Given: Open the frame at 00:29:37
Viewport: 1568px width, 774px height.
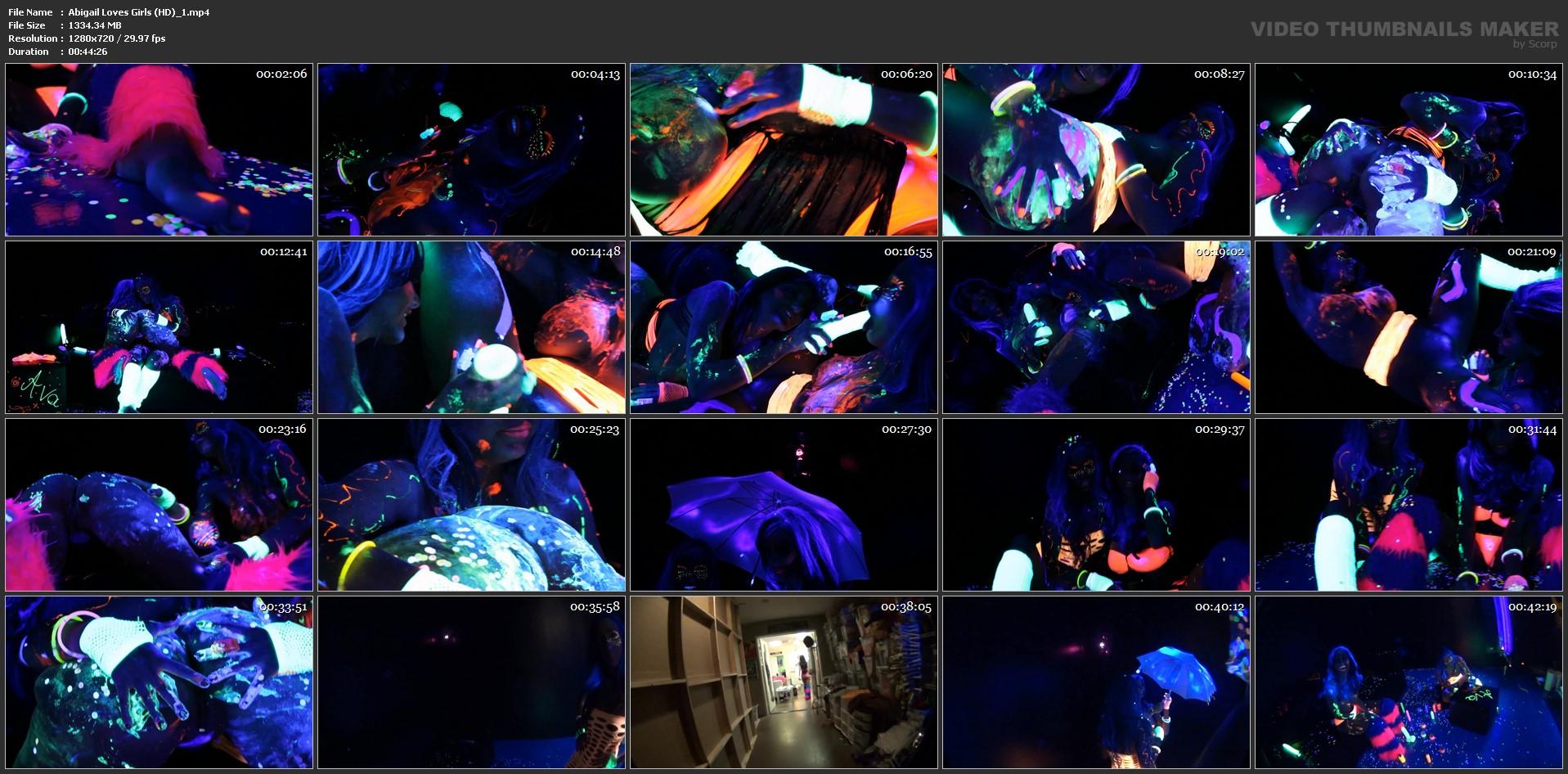Looking at the screenshot, I should click(1096, 505).
